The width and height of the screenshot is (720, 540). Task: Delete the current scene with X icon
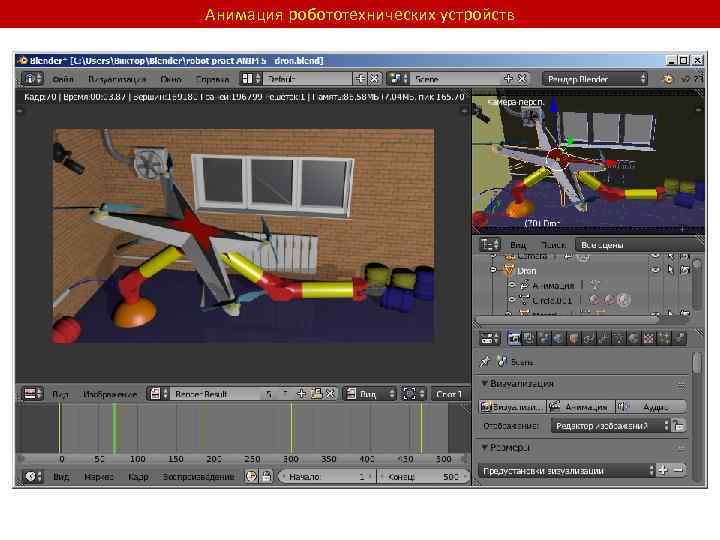[x=522, y=79]
